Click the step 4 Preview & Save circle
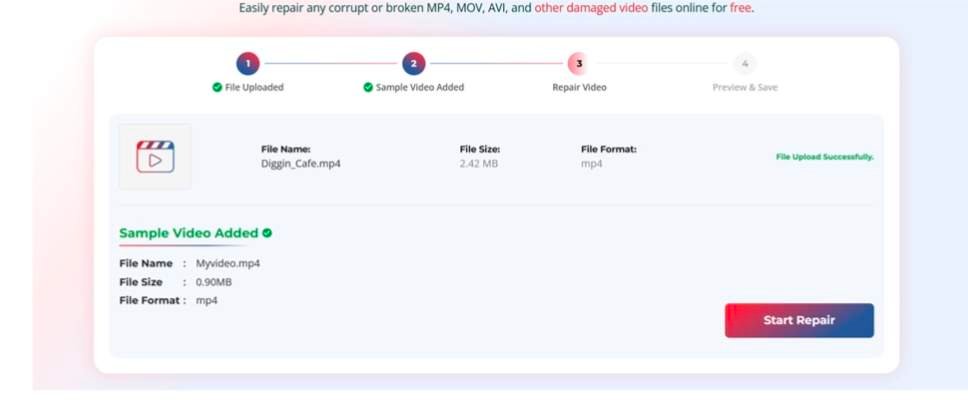 pyautogui.click(x=745, y=64)
